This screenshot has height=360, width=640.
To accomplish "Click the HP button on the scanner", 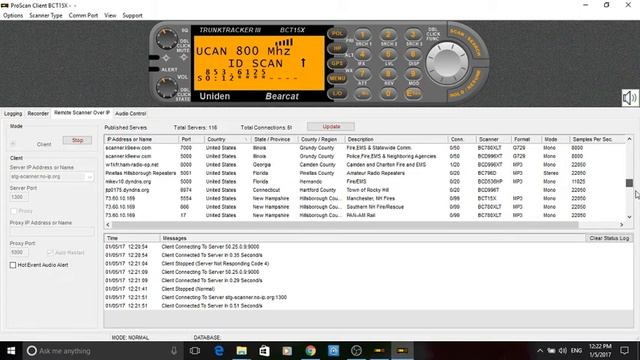I will coord(337,49).
